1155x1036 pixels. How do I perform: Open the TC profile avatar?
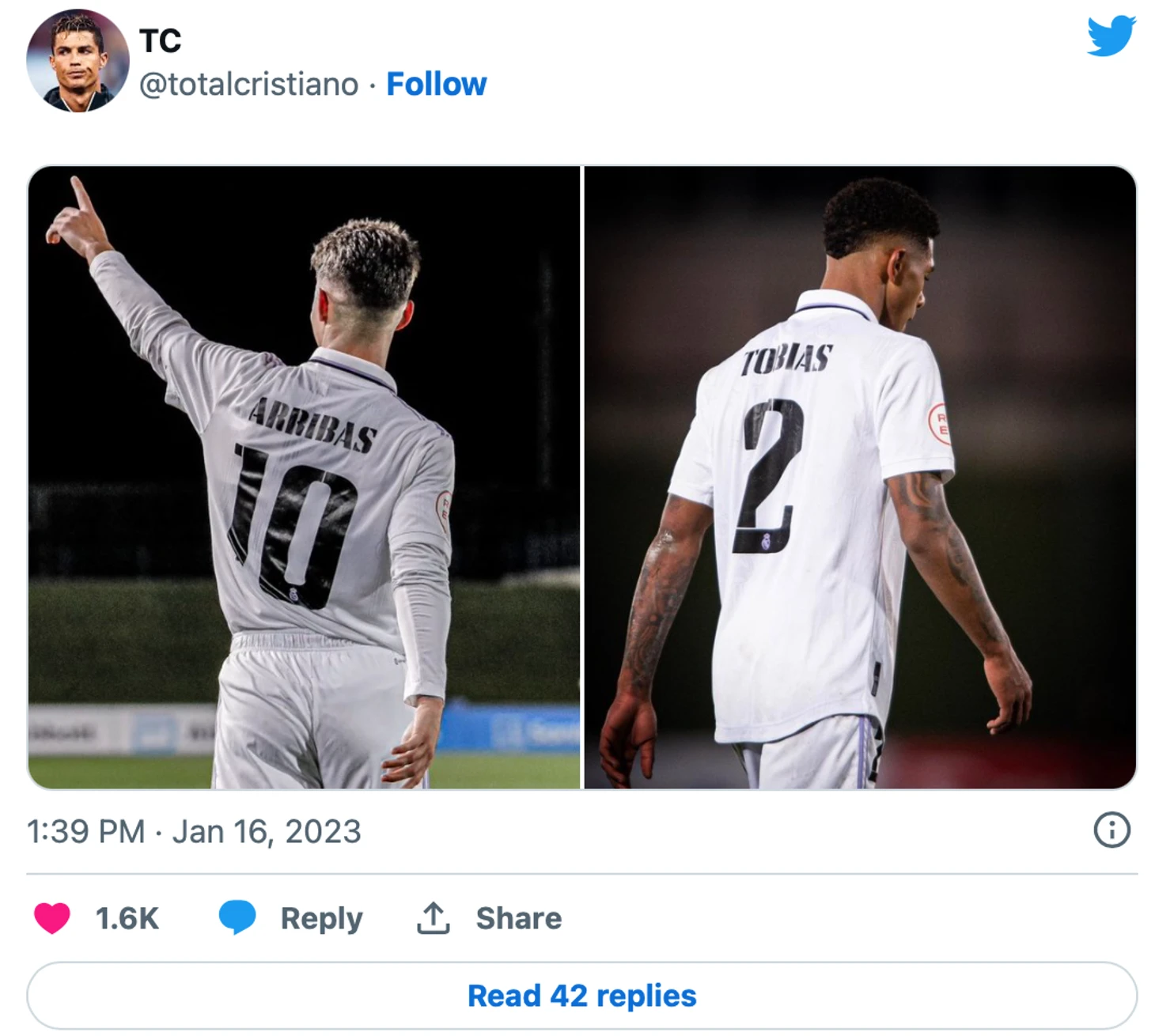(x=78, y=61)
